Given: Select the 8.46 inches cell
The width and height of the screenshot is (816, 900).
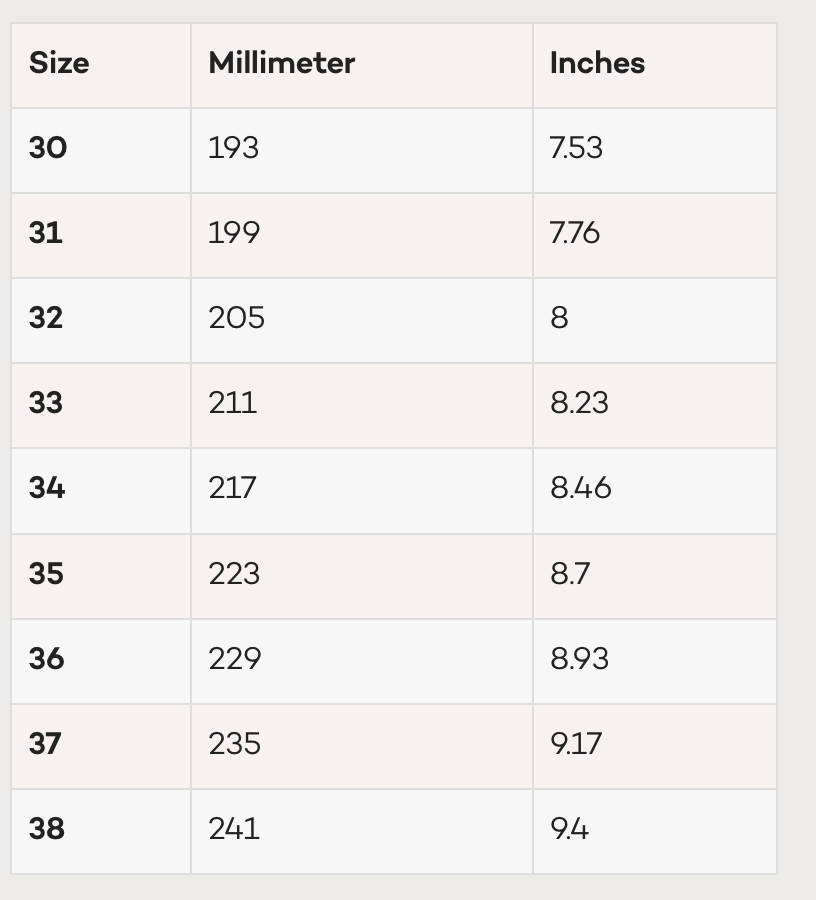Looking at the screenshot, I should click(580, 488).
